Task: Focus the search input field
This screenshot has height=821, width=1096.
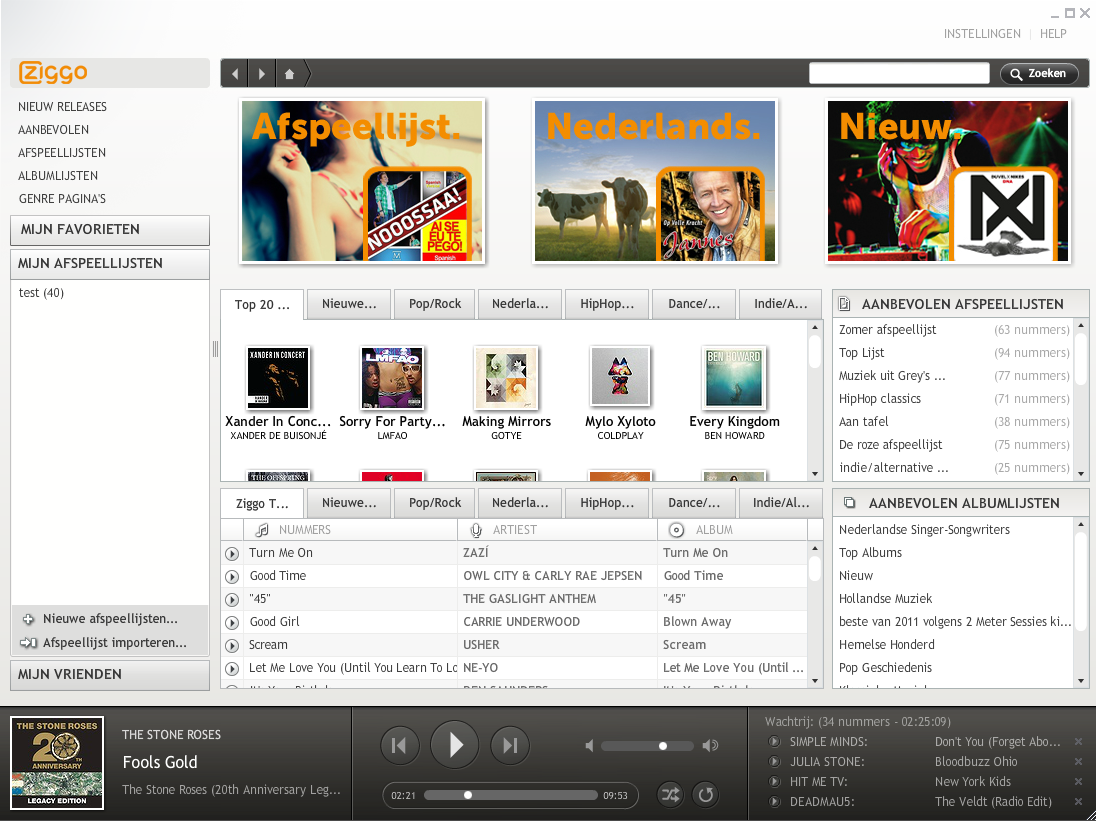Action: coord(899,73)
